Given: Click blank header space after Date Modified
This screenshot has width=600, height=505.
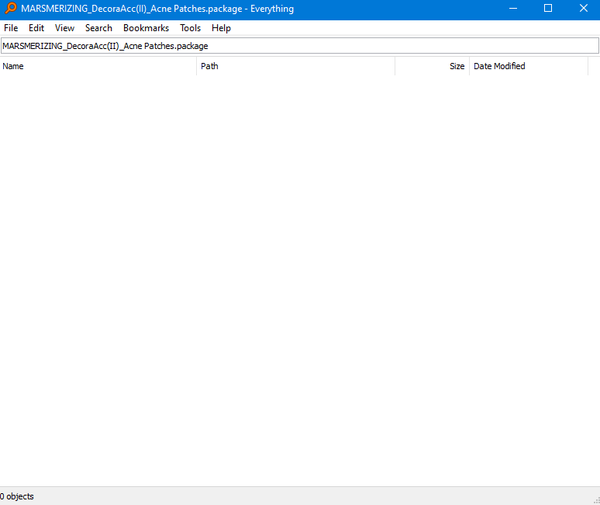Looking at the screenshot, I should click(593, 66).
